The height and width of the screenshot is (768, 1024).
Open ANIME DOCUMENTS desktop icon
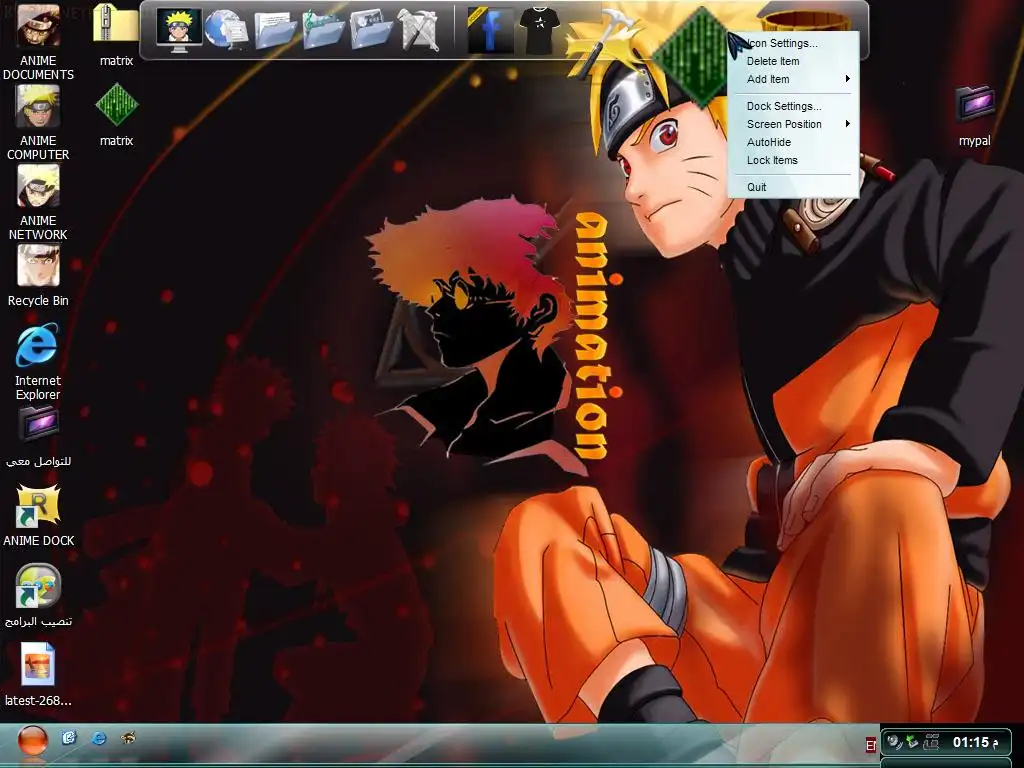pyautogui.click(x=38, y=40)
